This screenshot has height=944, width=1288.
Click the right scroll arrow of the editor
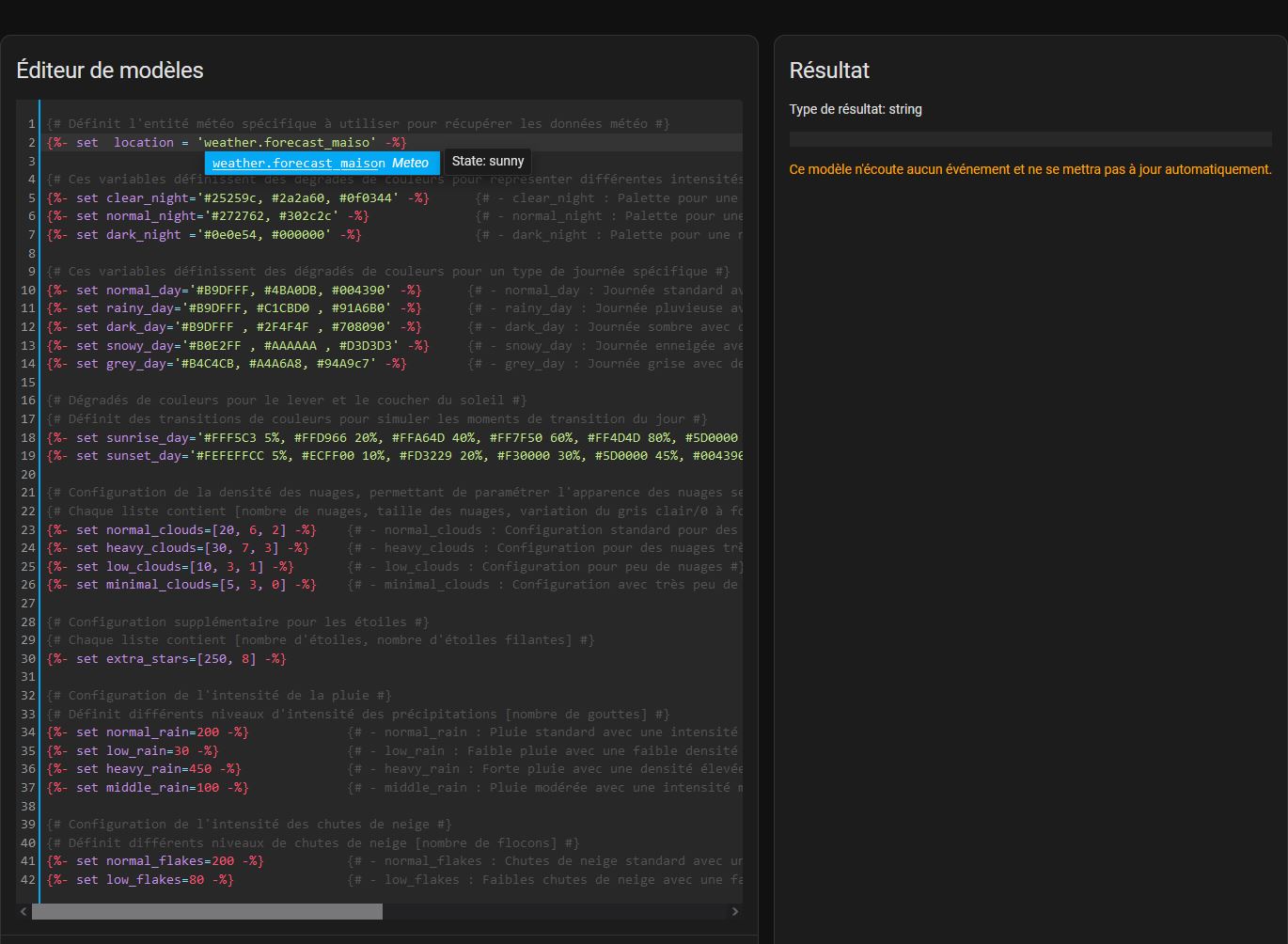(x=735, y=911)
